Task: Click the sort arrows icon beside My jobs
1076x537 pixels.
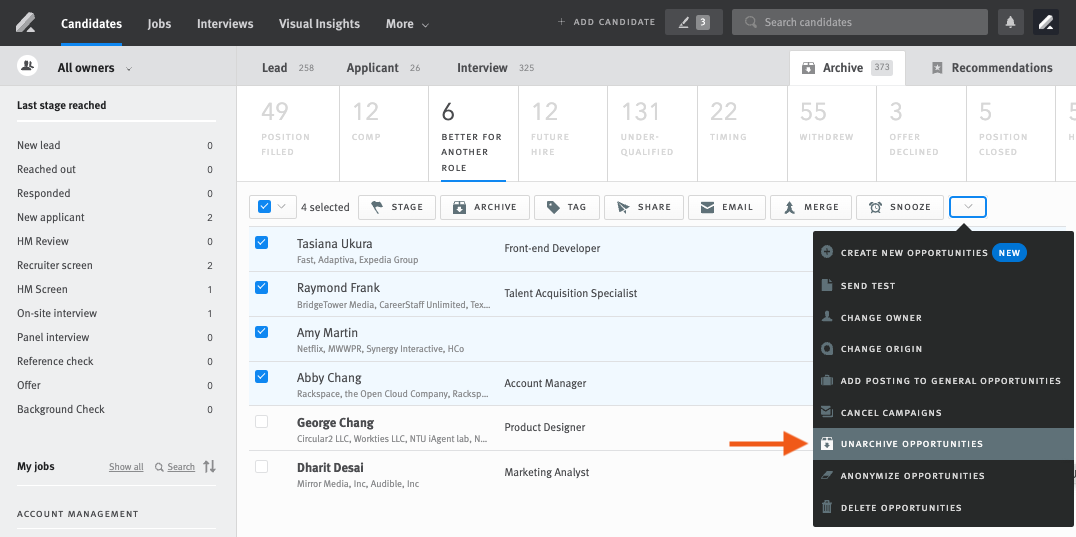Action: click(209, 466)
